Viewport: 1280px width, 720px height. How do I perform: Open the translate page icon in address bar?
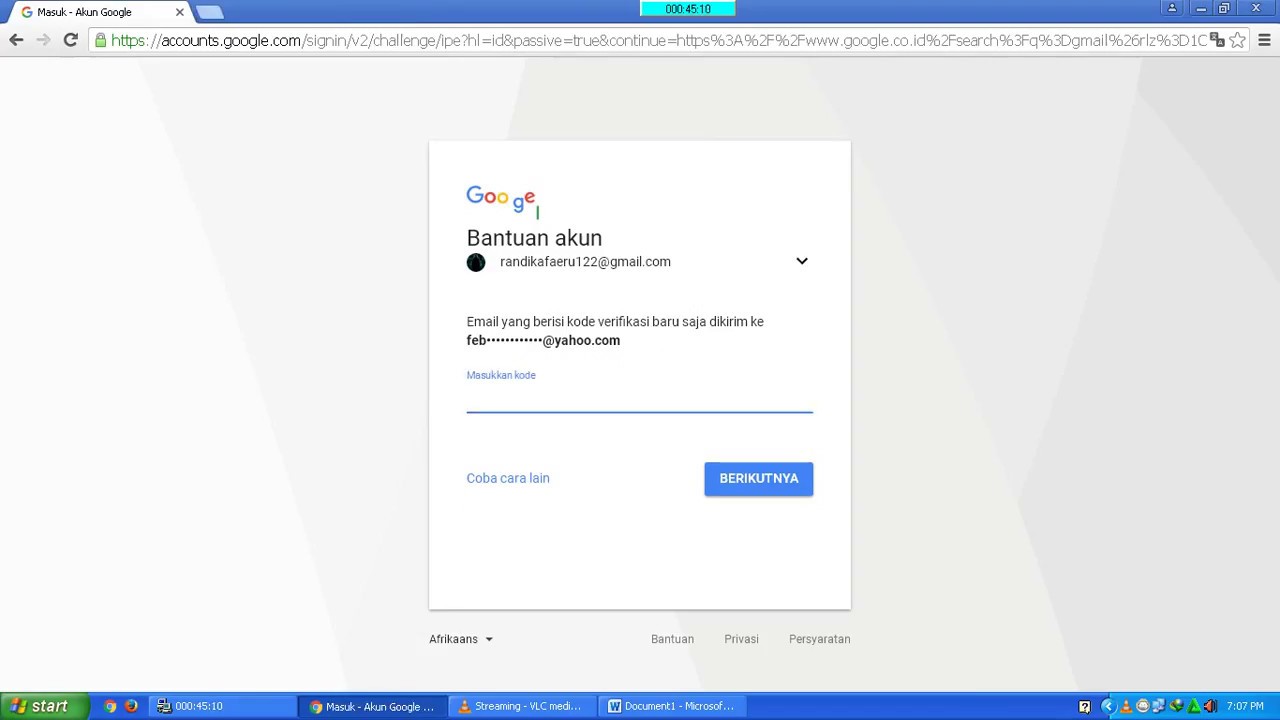(x=1217, y=40)
